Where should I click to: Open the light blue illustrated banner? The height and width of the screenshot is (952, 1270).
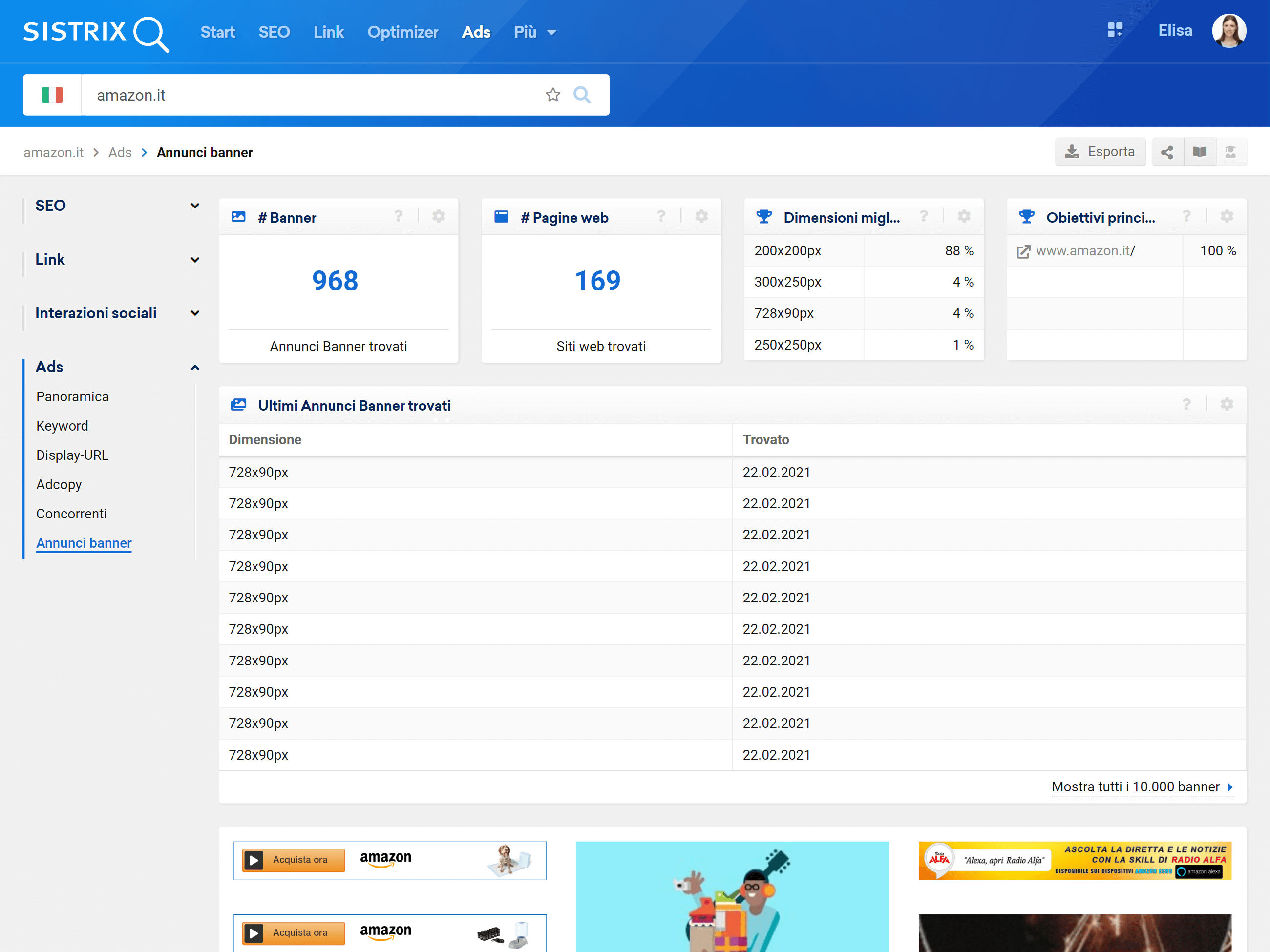pyautogui.click(x=732, y=896)
